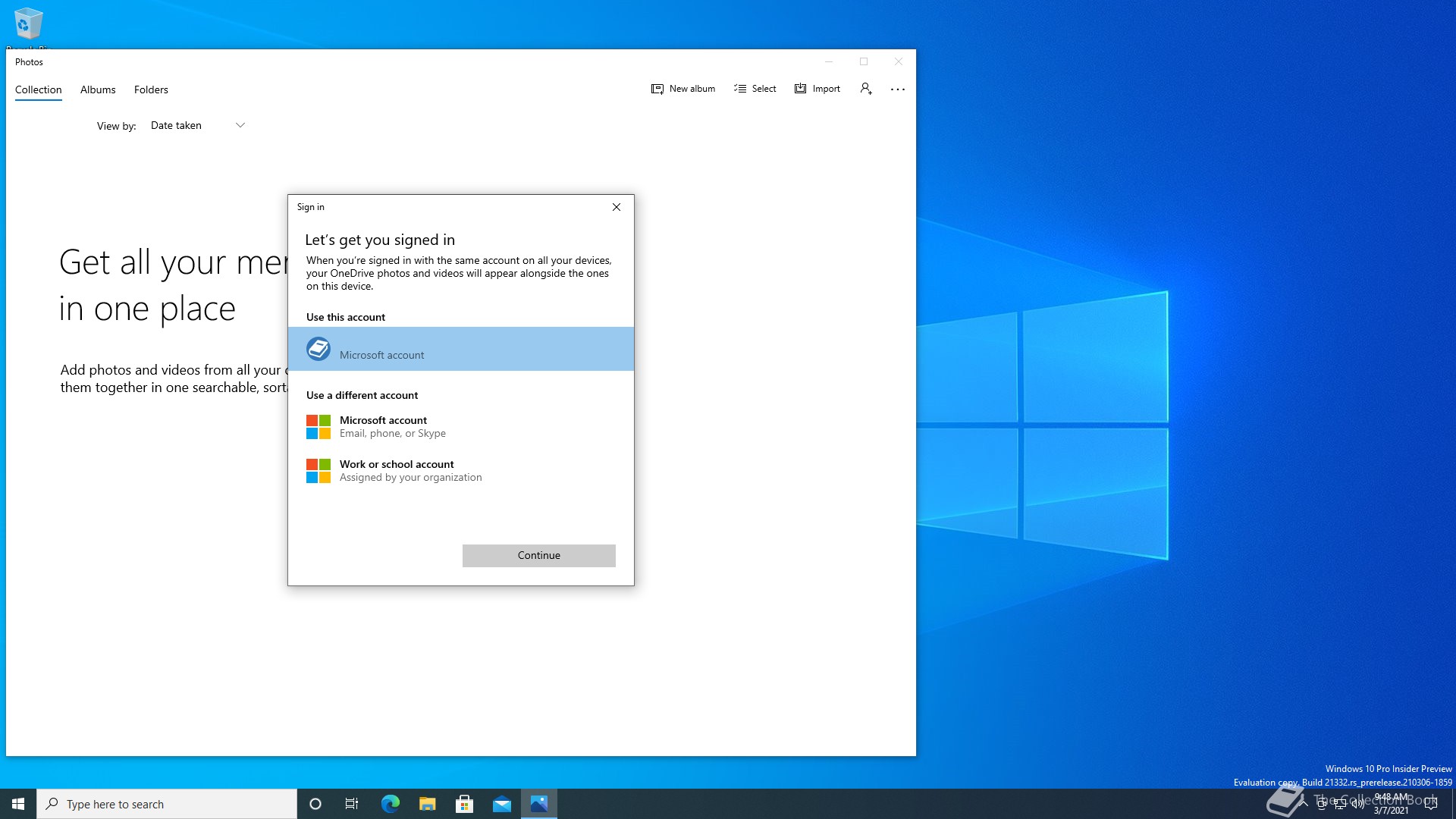Choose Work or school account option

tap(461, 470)
